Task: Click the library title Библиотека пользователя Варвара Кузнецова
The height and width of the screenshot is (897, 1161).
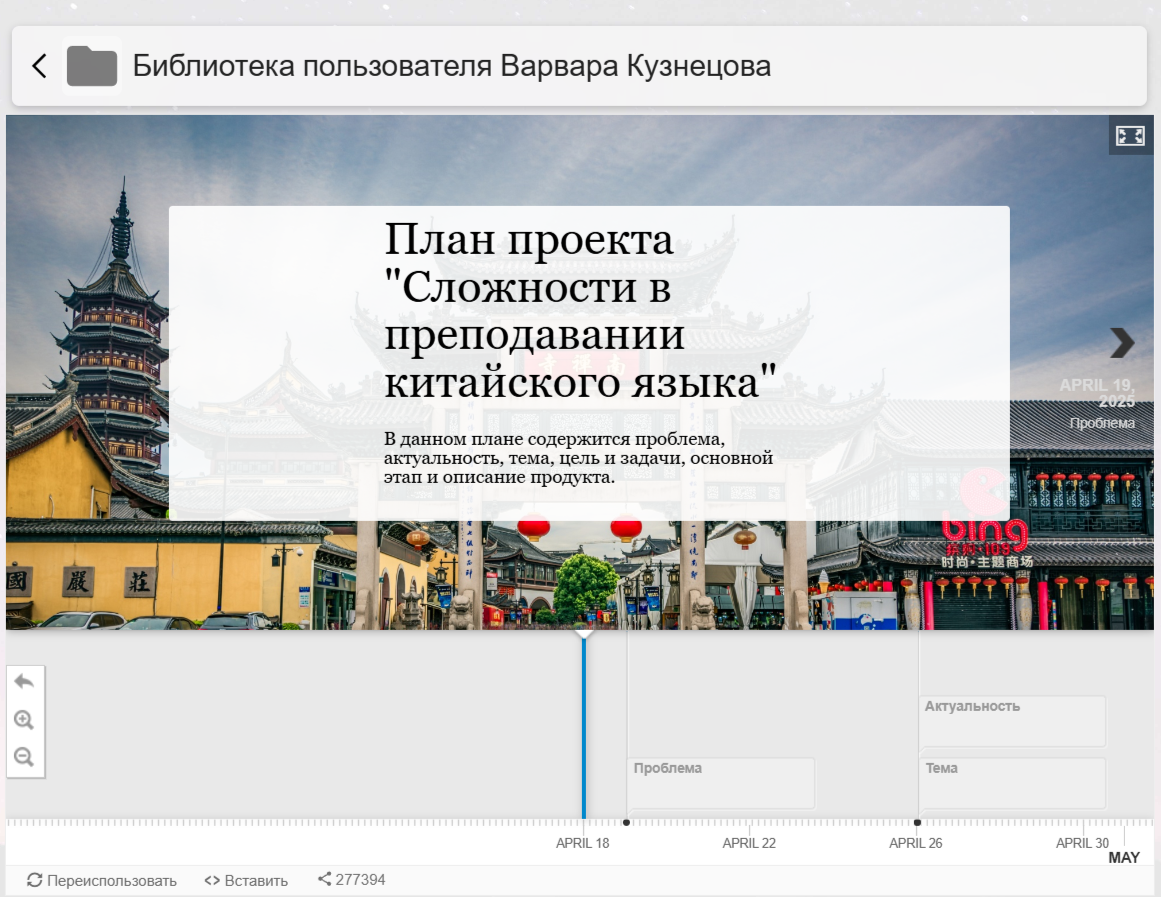Action: (452, 66)
